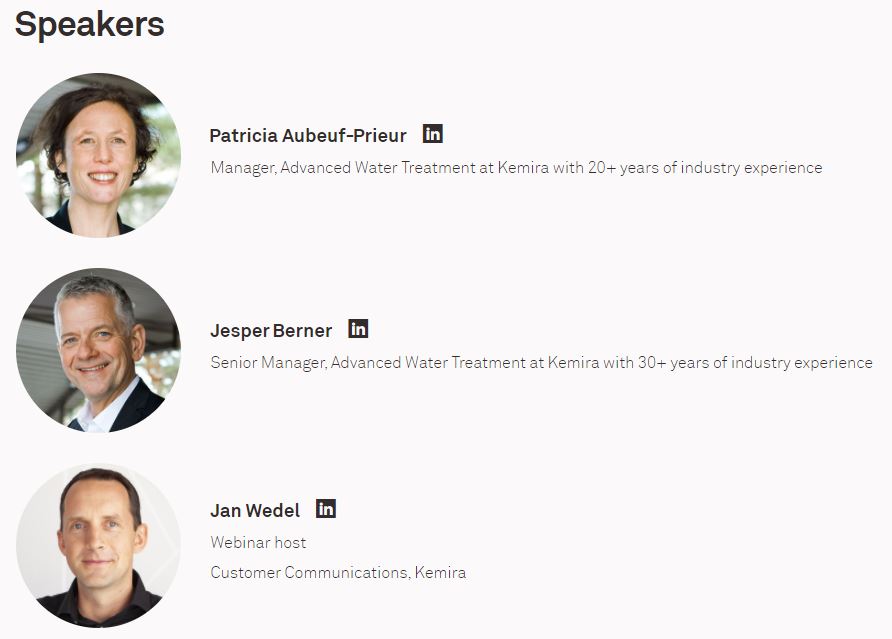Click the Speakers heading
Viewport: 892px width, 639px height.
point(89,24)
